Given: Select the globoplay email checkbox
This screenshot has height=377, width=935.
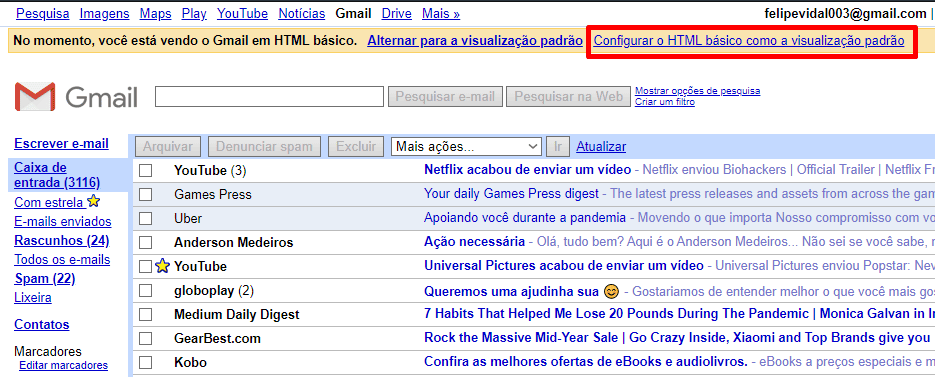Looking at the screenshot, I should 145,291.
